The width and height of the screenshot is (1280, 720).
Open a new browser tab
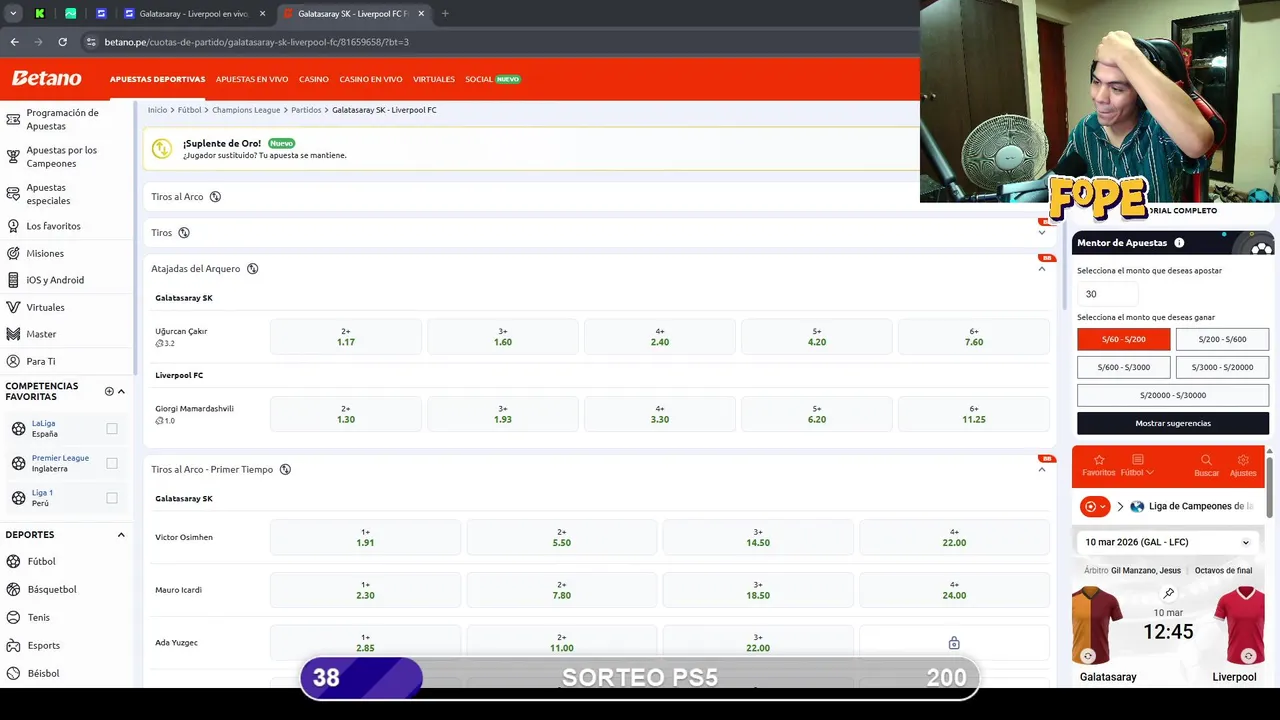tap(445, 14)
